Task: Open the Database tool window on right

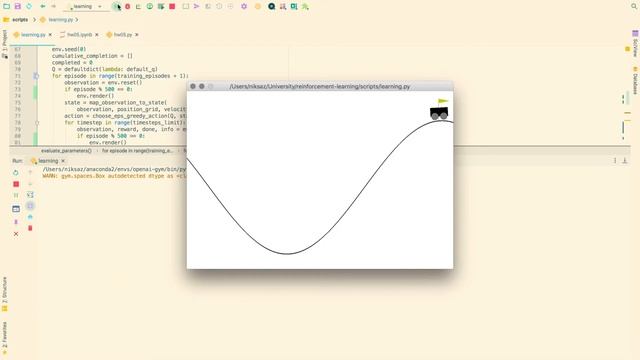Action: click(635, 80)
